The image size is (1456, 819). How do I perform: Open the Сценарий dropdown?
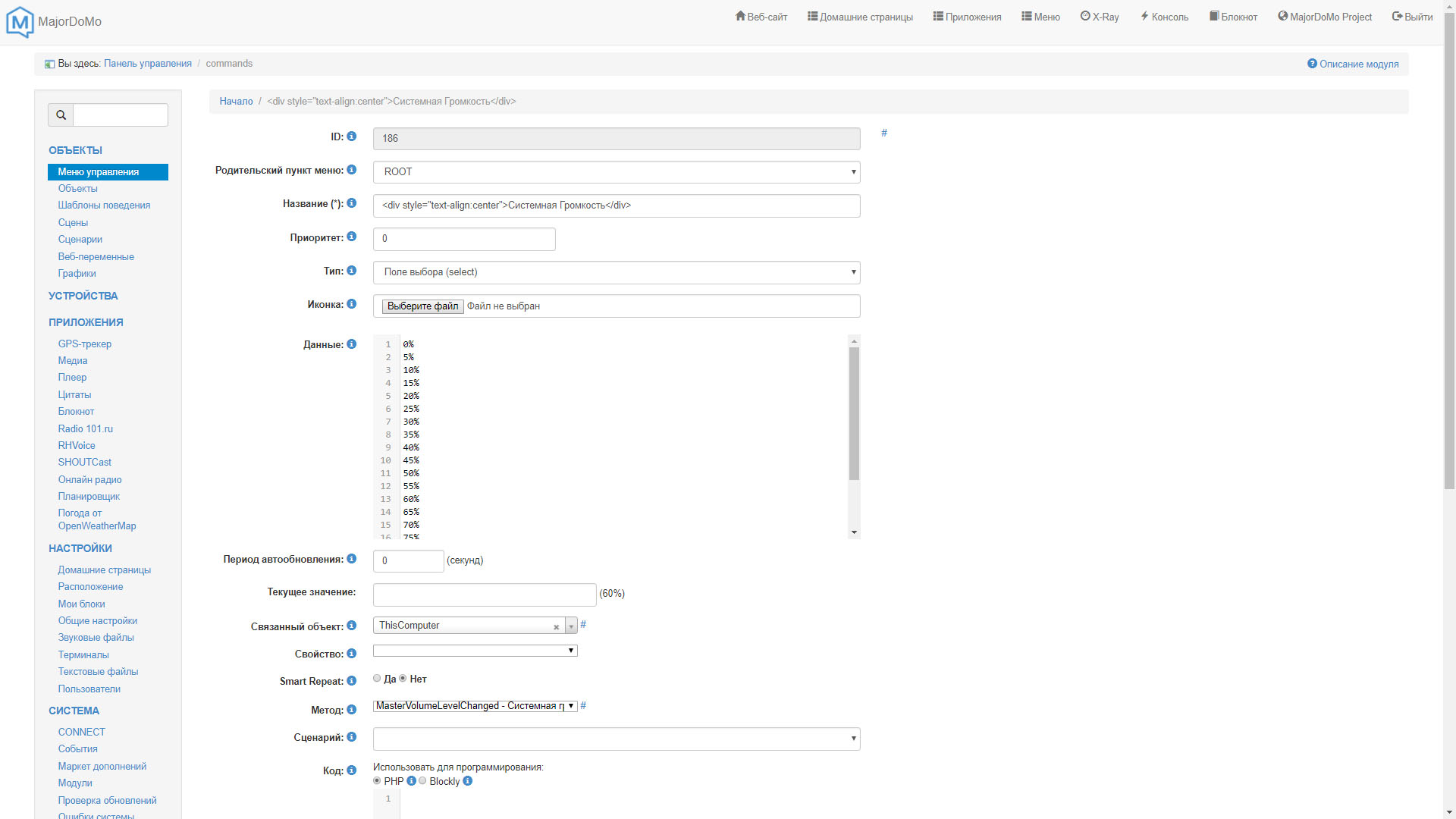coord(616,739)
